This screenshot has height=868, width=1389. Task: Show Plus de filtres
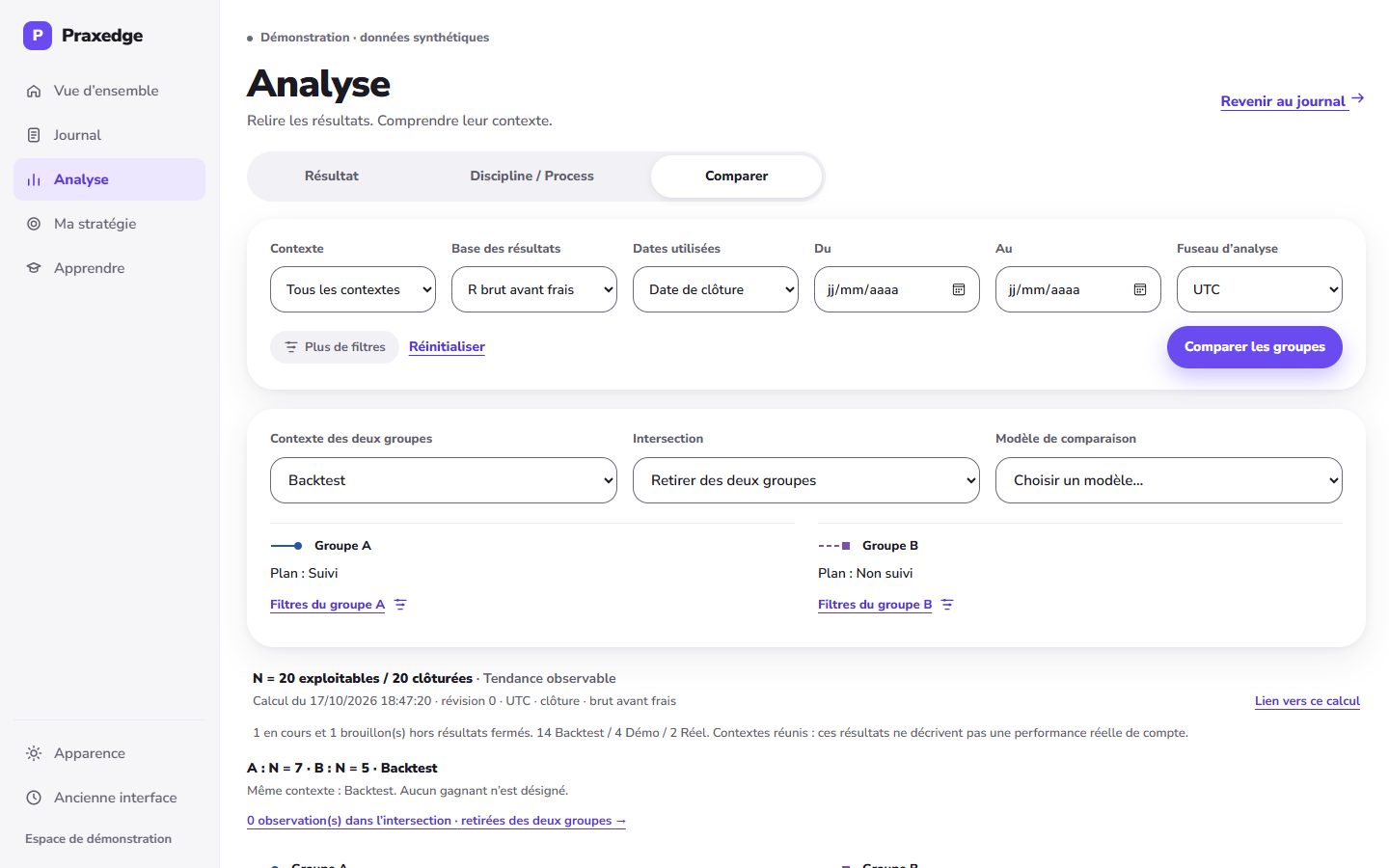tap(335, 347)
